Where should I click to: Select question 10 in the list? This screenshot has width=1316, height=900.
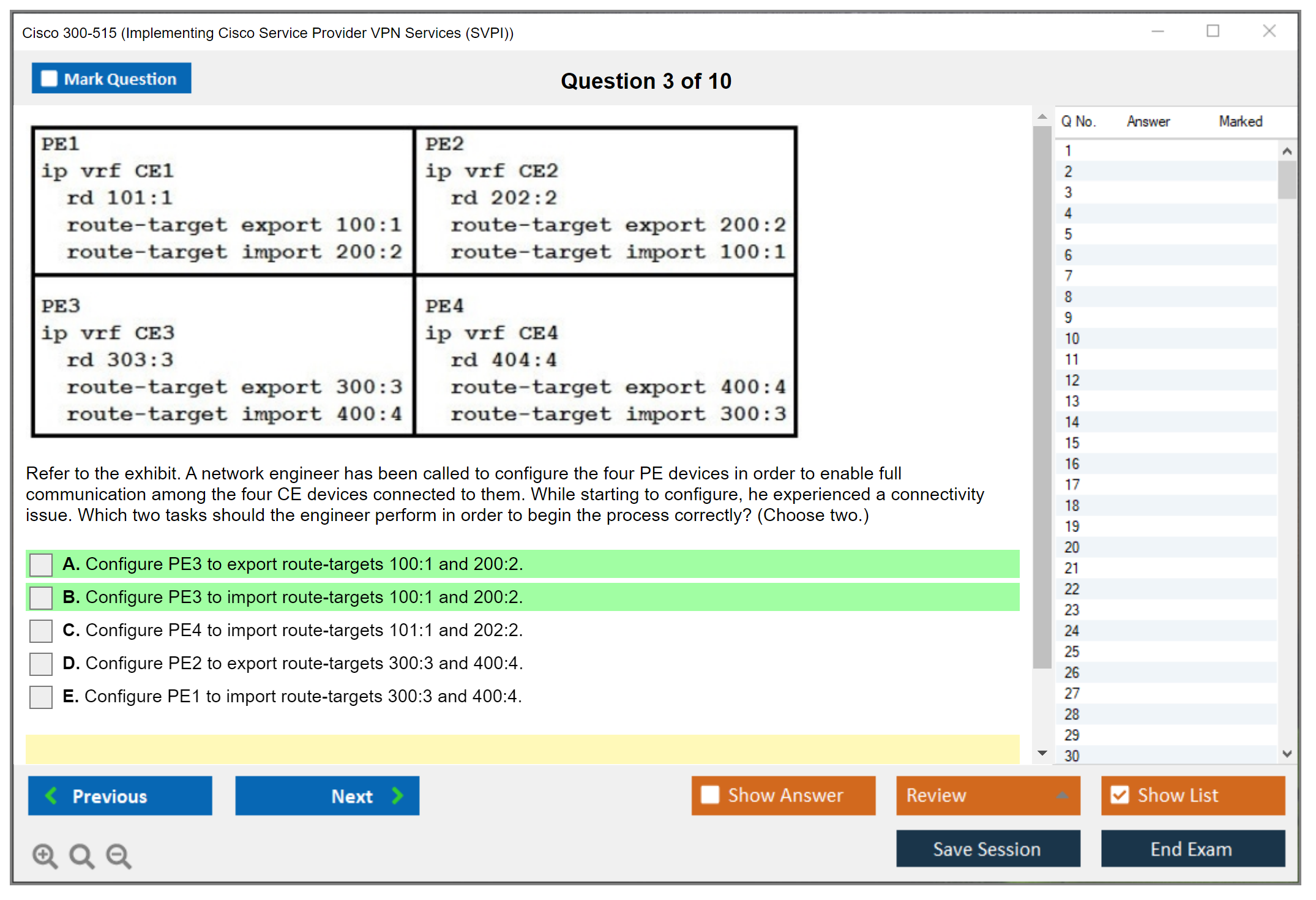[1072, 339]
